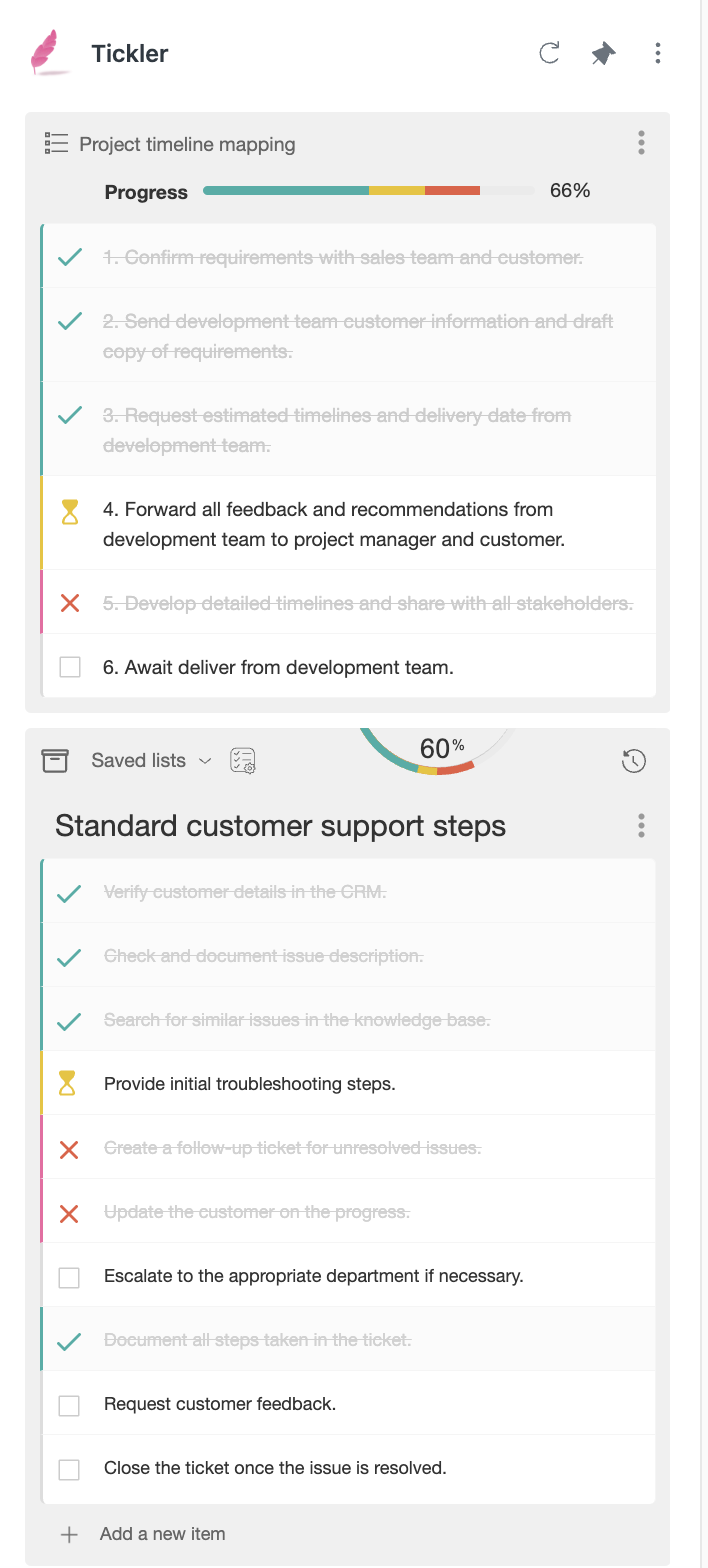Open the Standard customer support steps options menu
The width and height of the screenshot is (708, 1568).
point(641,825)
